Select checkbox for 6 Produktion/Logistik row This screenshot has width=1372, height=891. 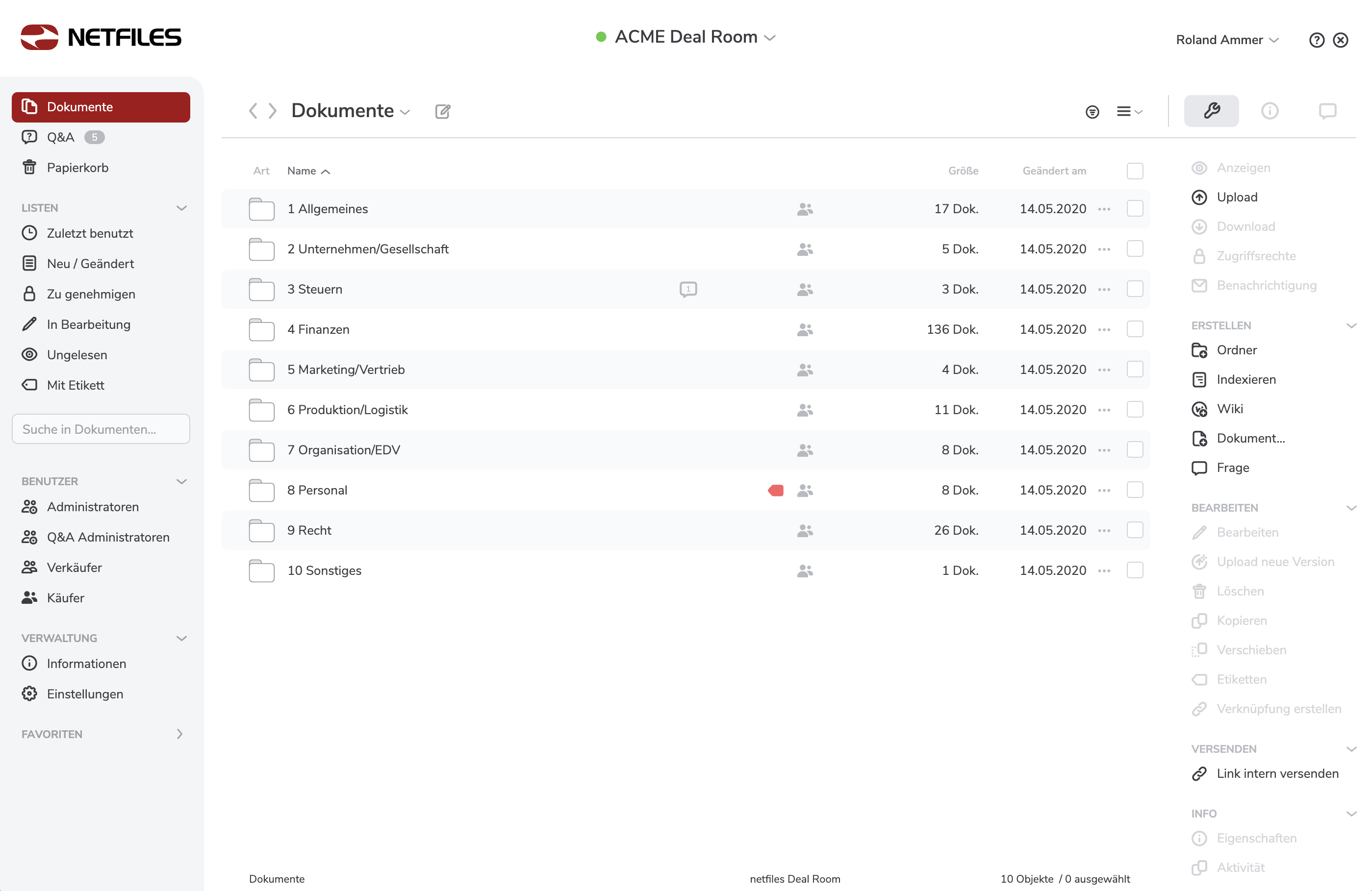[x=1135, y=410]
